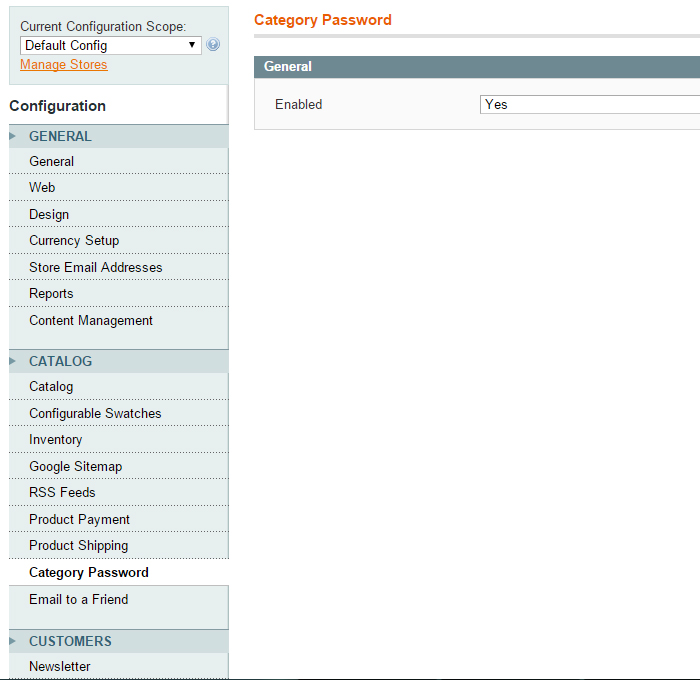Open Configurable Swatches settings
The image size is (700, 680).
pyautogui.click(x=95, y=413)
